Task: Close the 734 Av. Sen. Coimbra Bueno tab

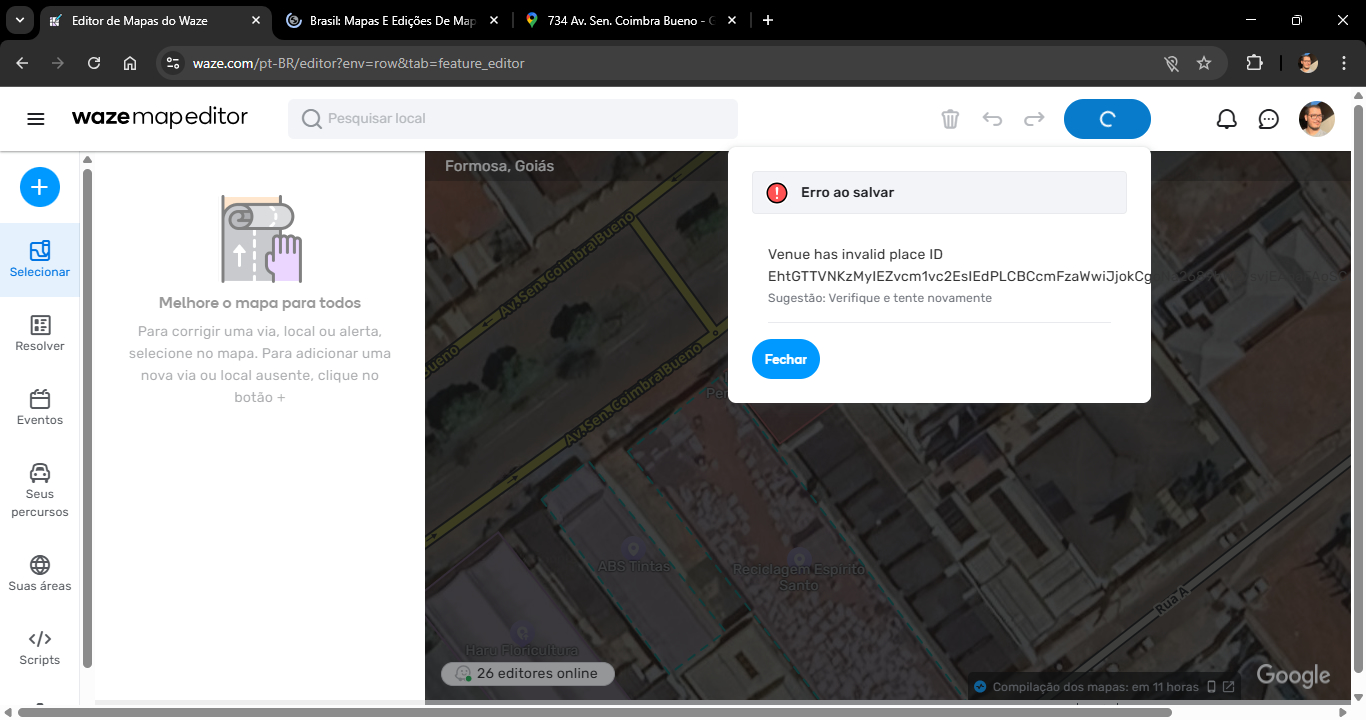Action: [732, 20]
